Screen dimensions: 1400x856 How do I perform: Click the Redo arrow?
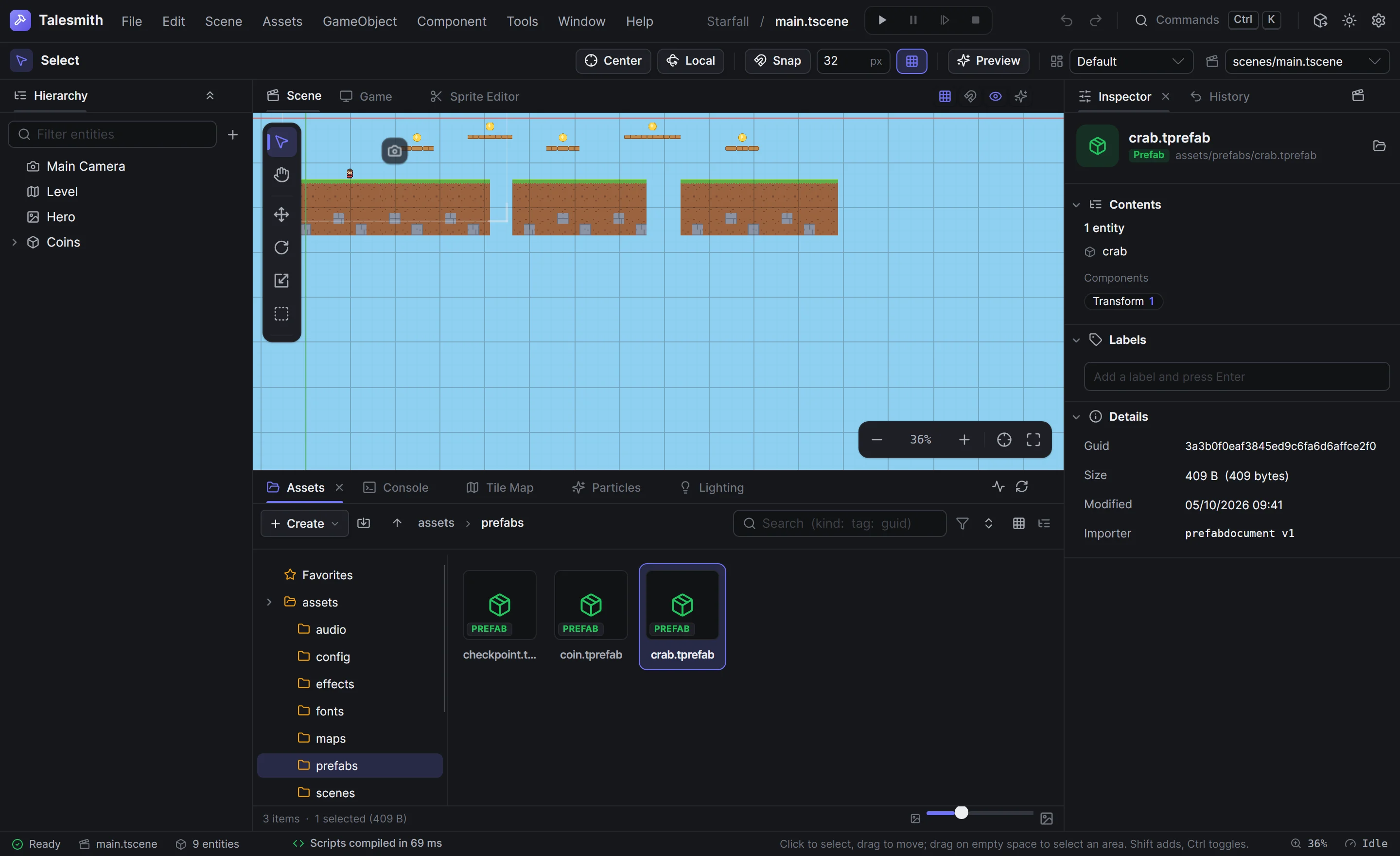click(1096, 20)
